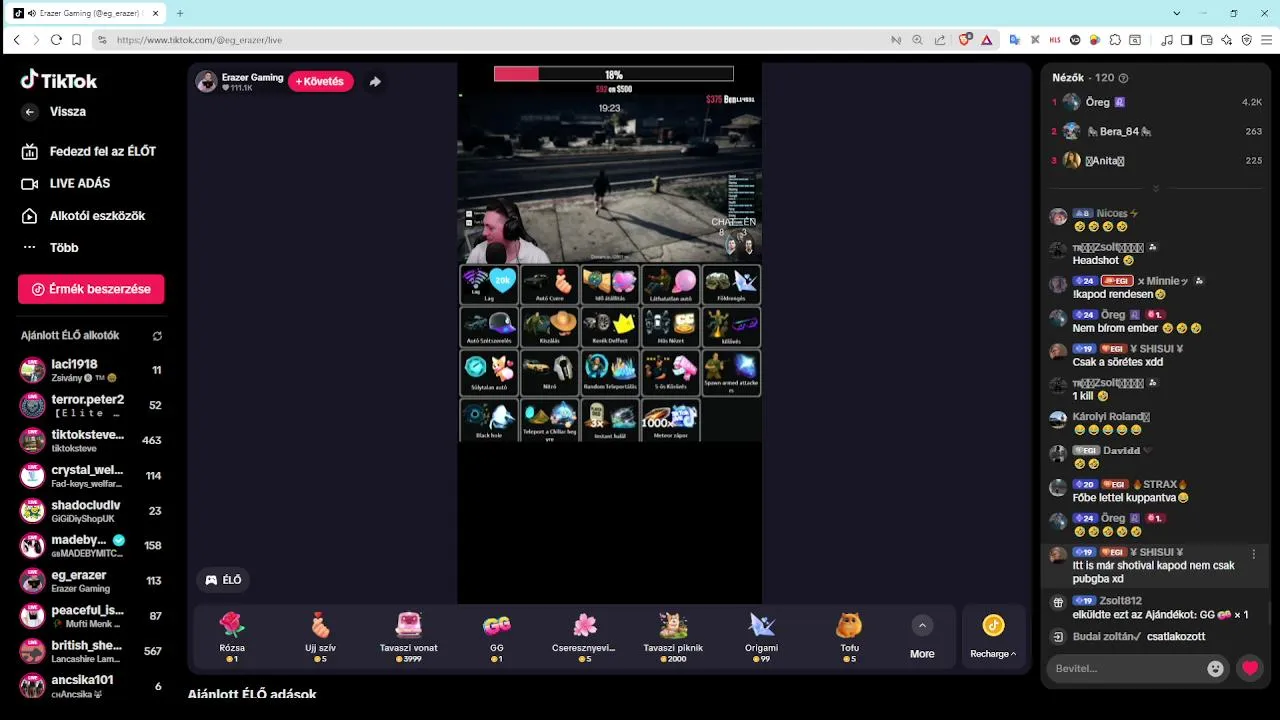This screenshot has width=1280, height=720.
Task: Open british_she... recommended live stream
Action: pyautogui.click(x=91, y=650)
